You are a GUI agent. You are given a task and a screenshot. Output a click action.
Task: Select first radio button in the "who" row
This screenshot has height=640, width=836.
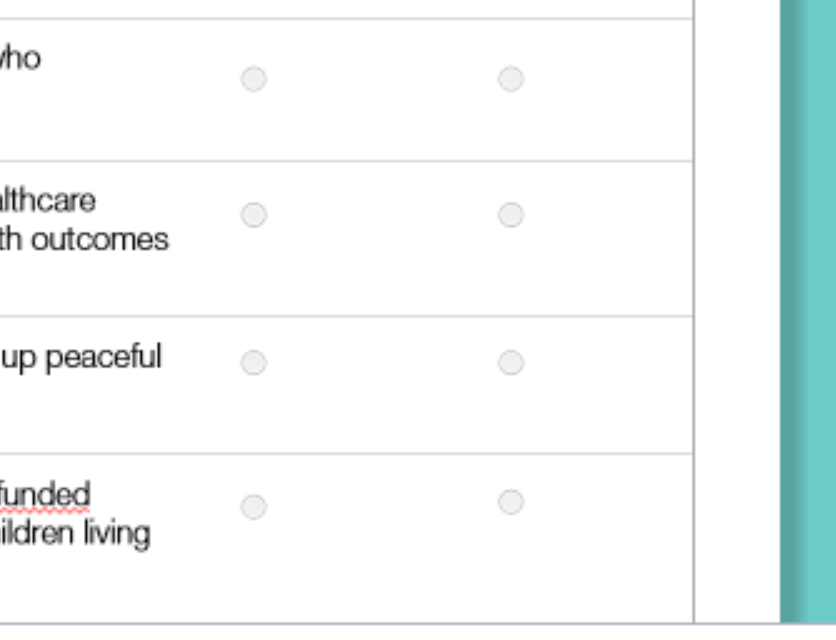click(x=254, y=79)
